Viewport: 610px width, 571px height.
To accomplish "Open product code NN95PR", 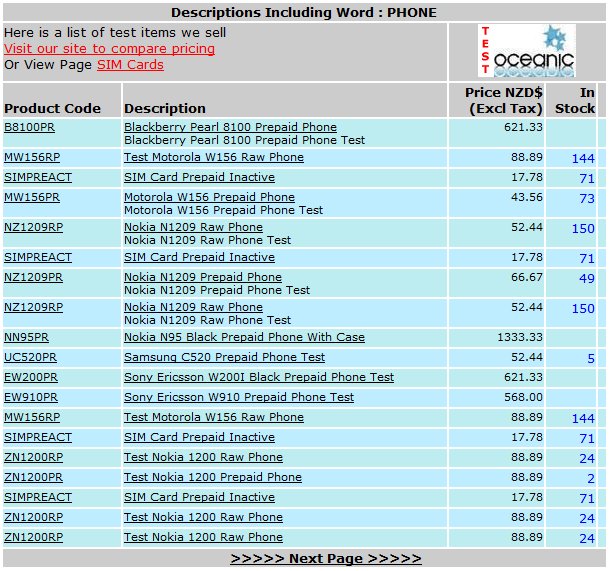I will click(x=26, y=337).
